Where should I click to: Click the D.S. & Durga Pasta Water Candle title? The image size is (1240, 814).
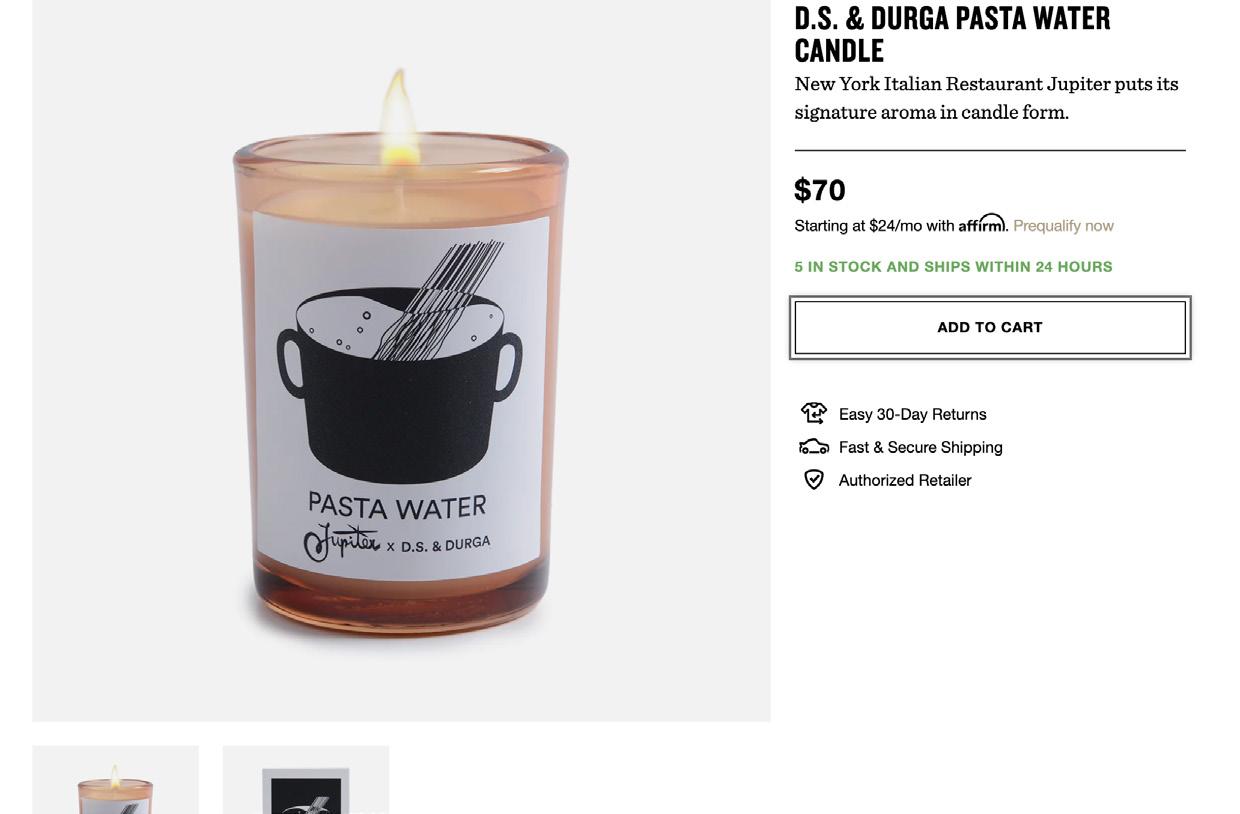(952, 33)
